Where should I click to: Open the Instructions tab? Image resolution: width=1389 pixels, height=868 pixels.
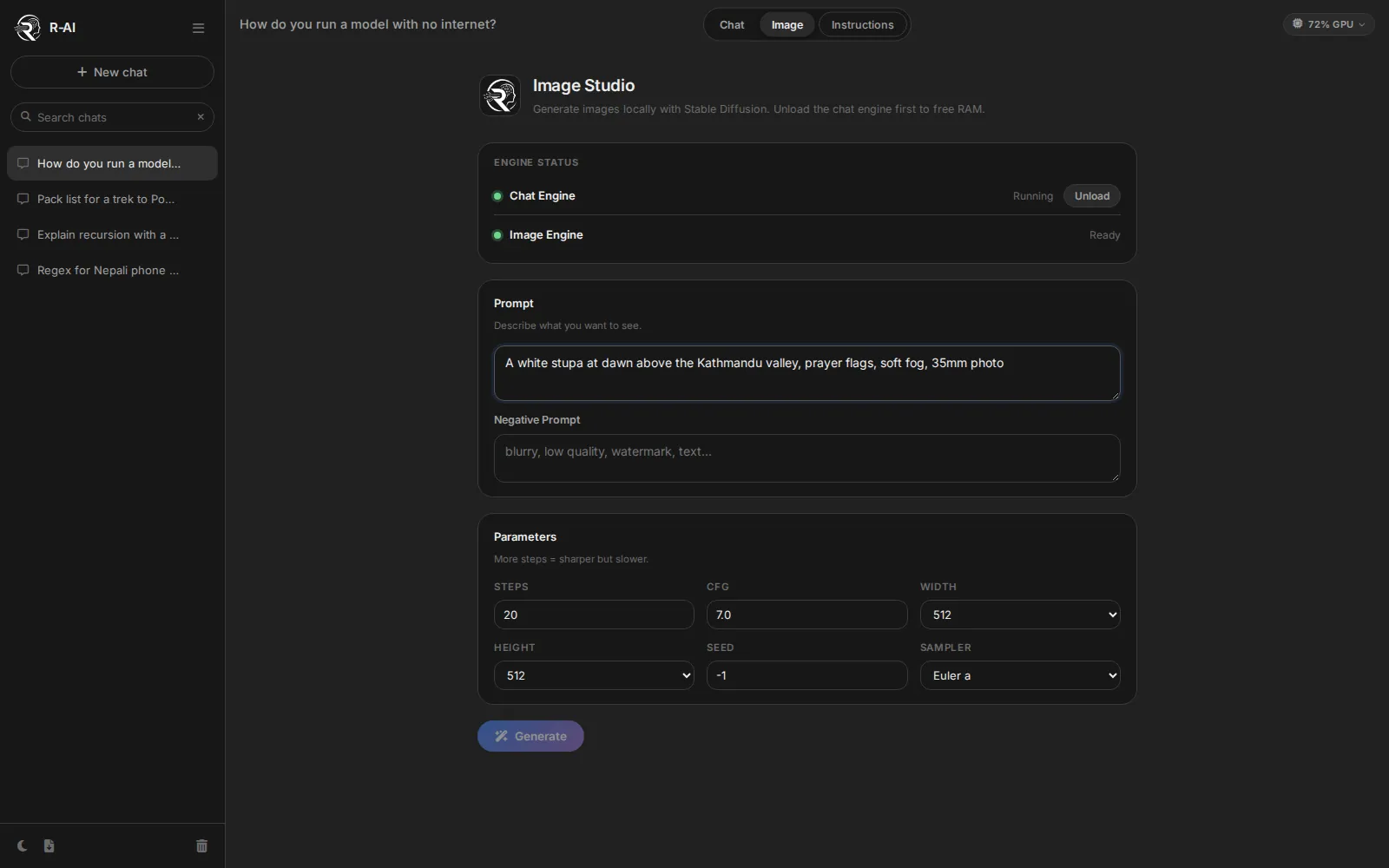tap(862, 24)
